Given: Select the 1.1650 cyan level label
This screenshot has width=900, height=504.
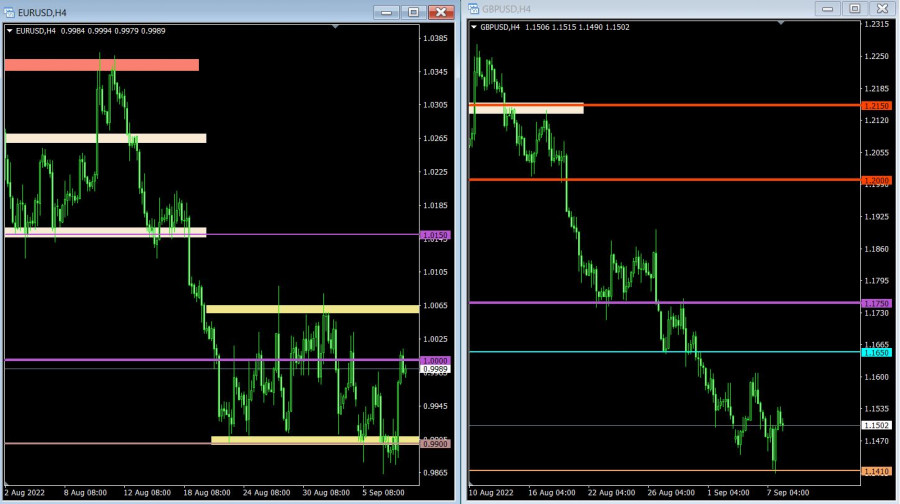Looking at the screenshot, I should [x=876, y=352].
